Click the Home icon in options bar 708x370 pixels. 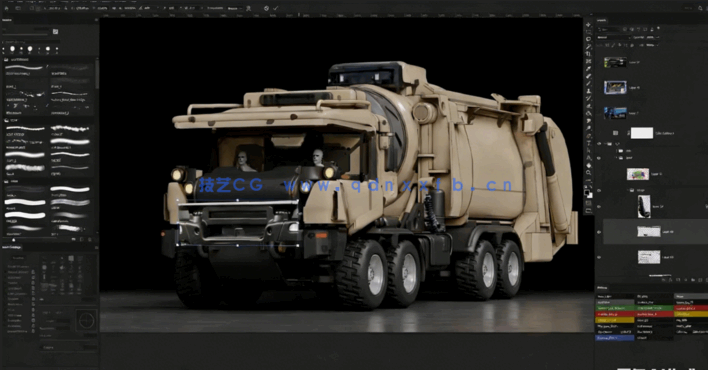[x=6, y=8]
